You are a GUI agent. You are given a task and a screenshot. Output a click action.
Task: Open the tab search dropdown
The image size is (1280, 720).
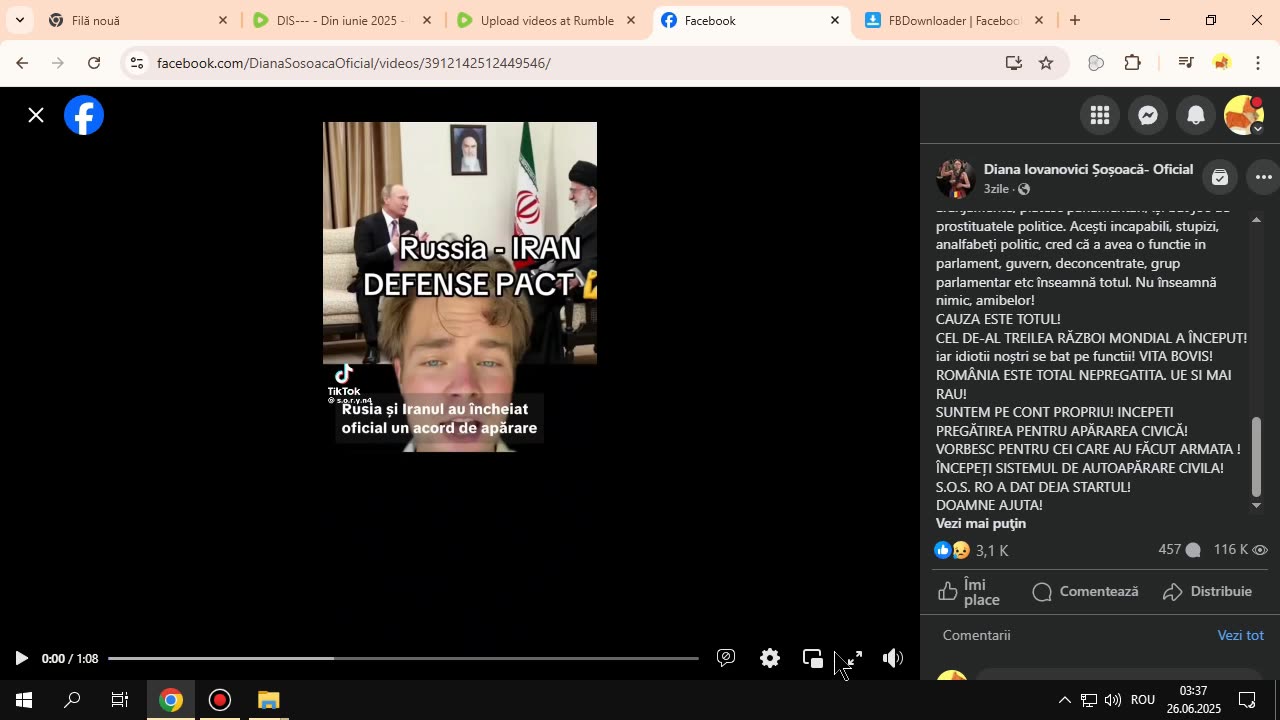19,20
